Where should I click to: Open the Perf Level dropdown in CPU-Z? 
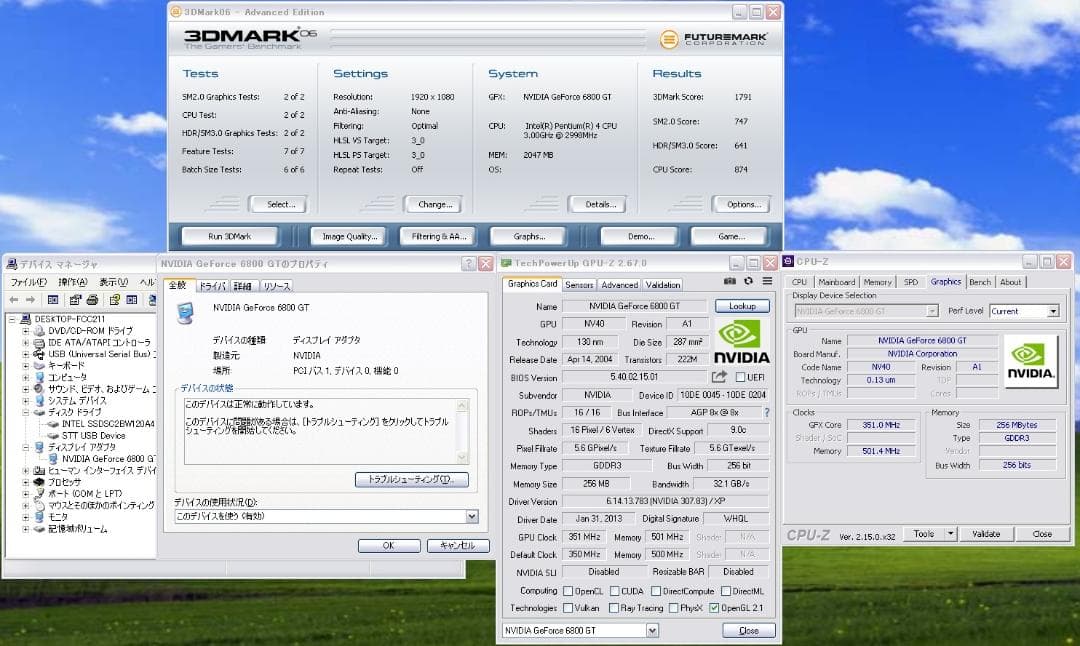(x=1052, y=311)
